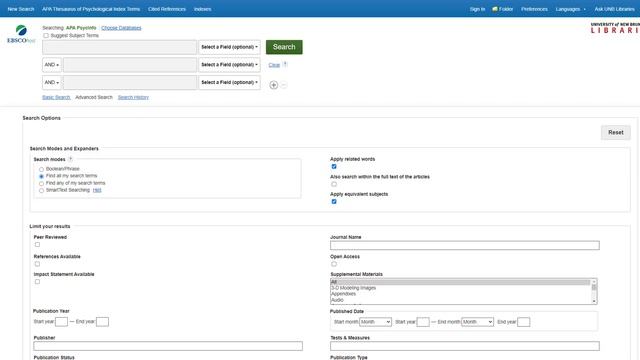
Task: Click the Publication Year Start year field
Action: pos(61,322)
